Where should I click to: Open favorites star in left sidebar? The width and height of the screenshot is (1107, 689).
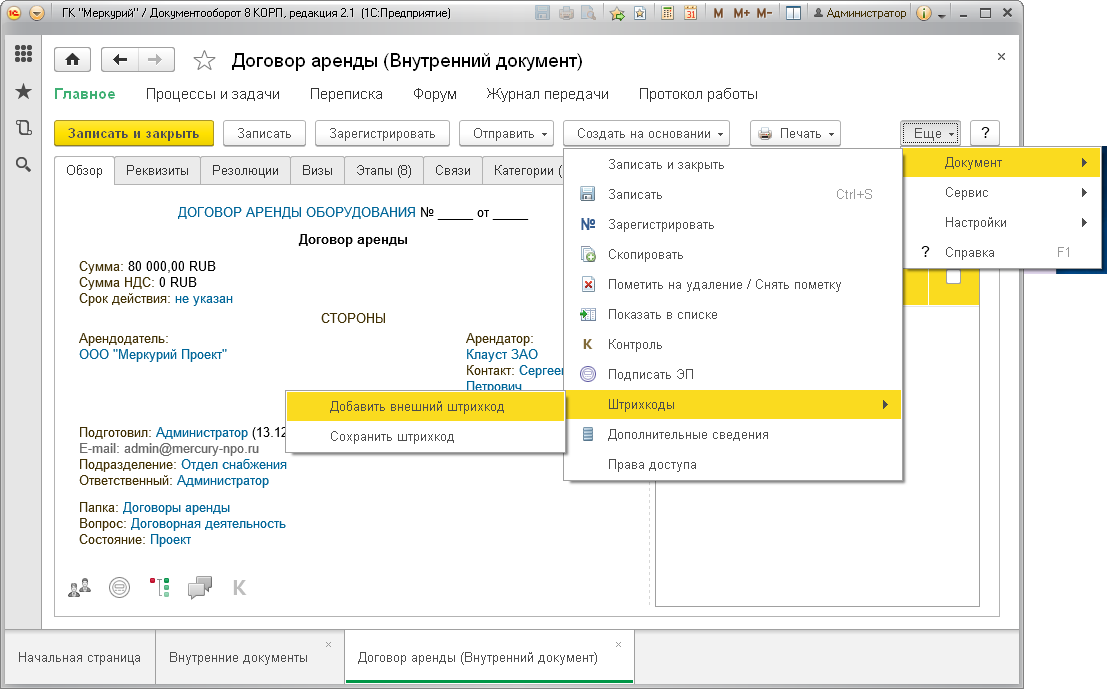click(x=23, y=91)
